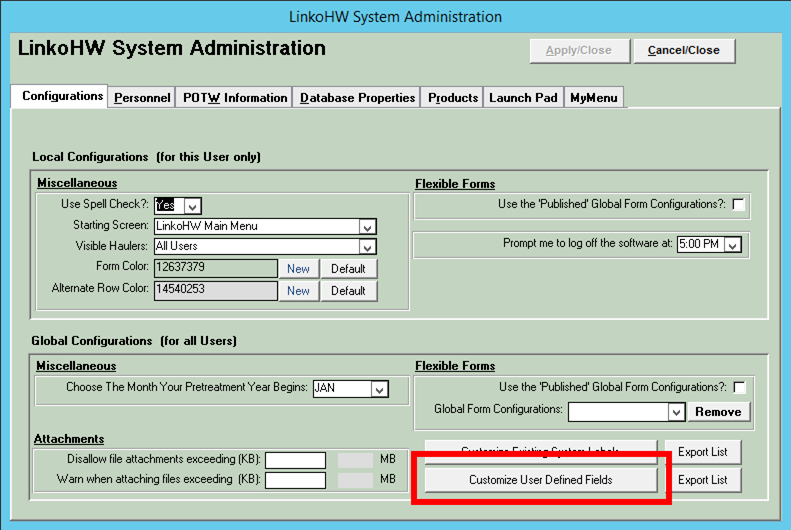Click the Warn when attaching files KB field

[296, 480]
